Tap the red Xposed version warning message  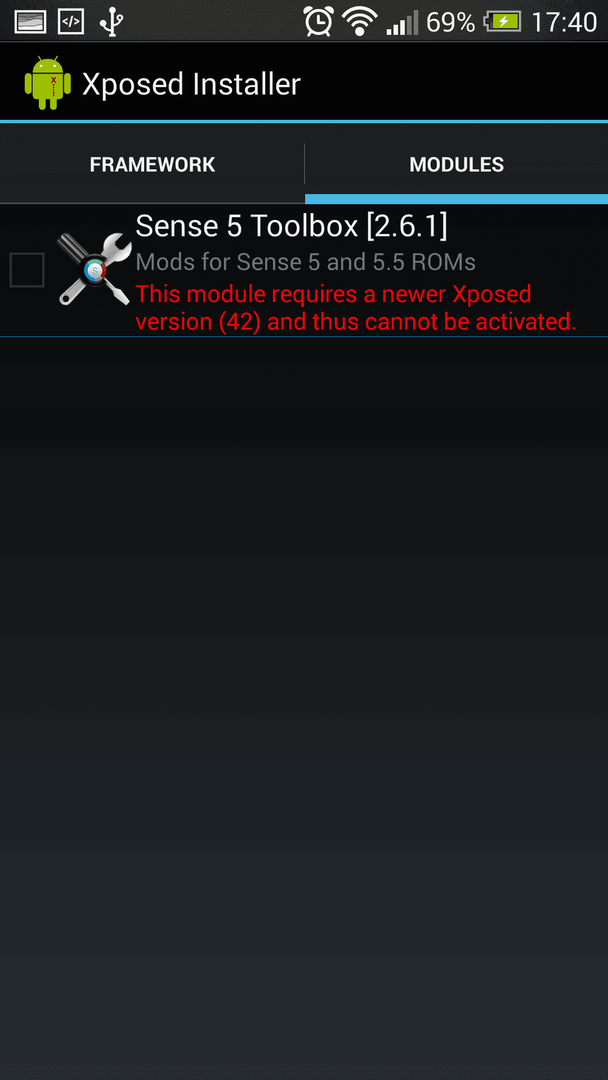(355, 308)
